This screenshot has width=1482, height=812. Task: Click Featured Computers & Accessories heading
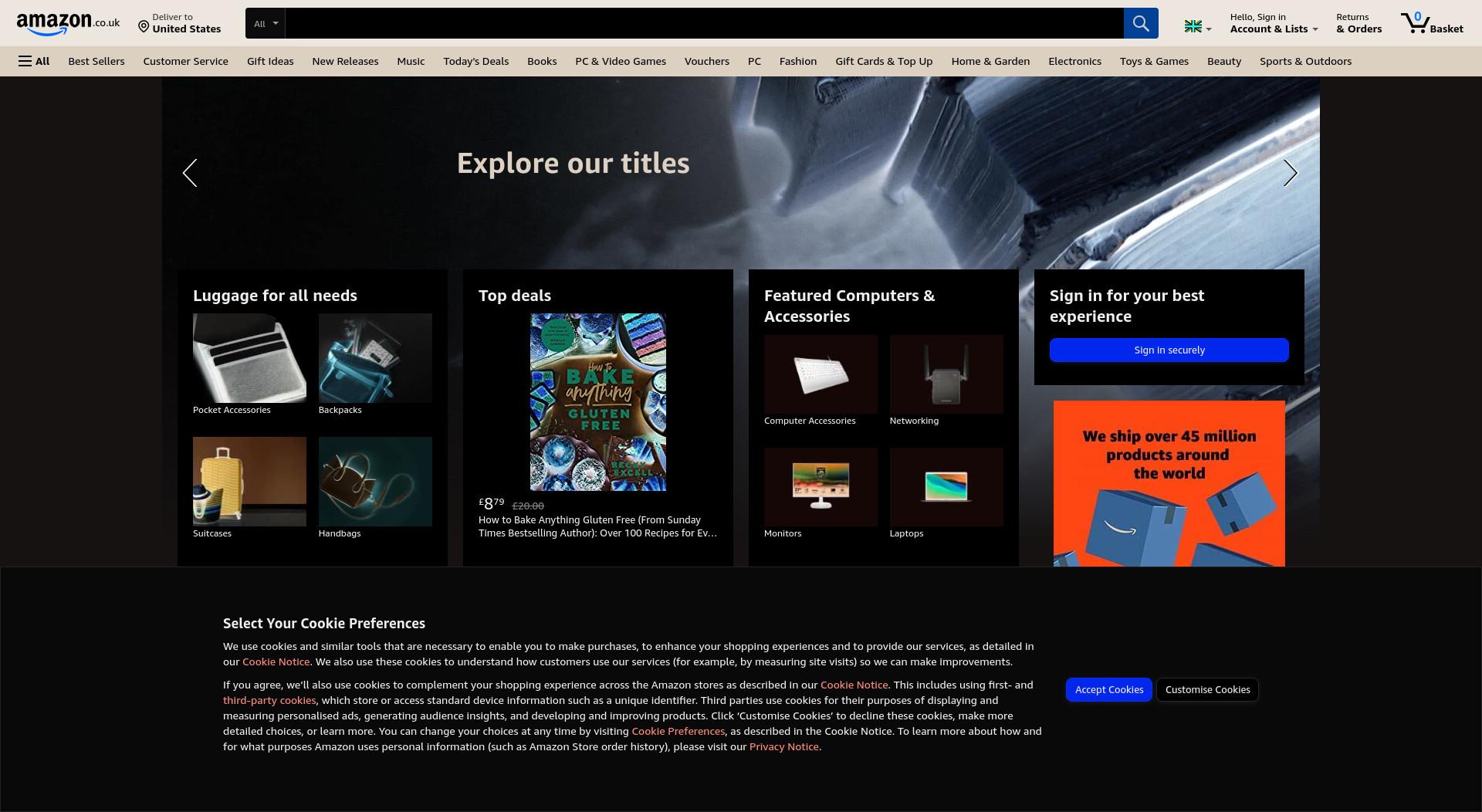pos(849,306)
